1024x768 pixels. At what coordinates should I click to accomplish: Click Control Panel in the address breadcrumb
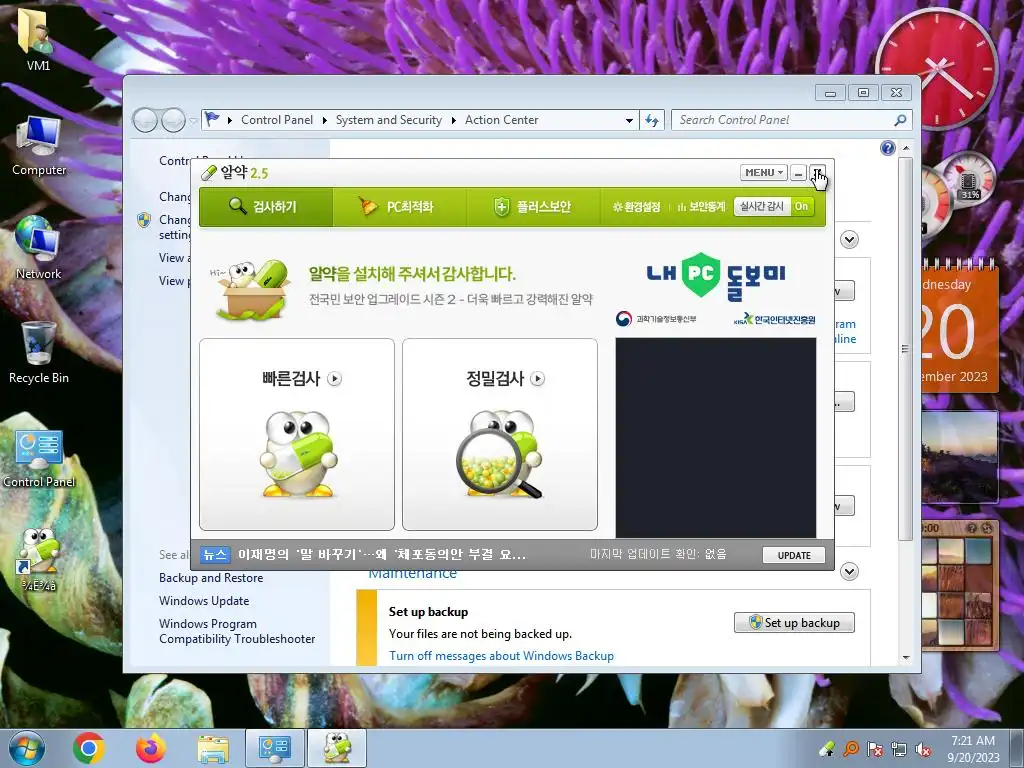point(277,120)
